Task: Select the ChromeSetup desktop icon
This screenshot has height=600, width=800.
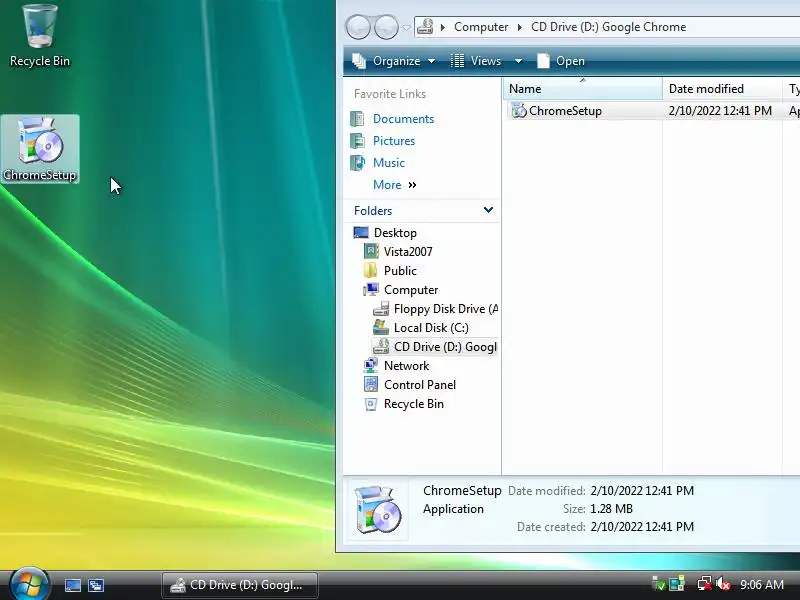Action: (x=40, y=148)
